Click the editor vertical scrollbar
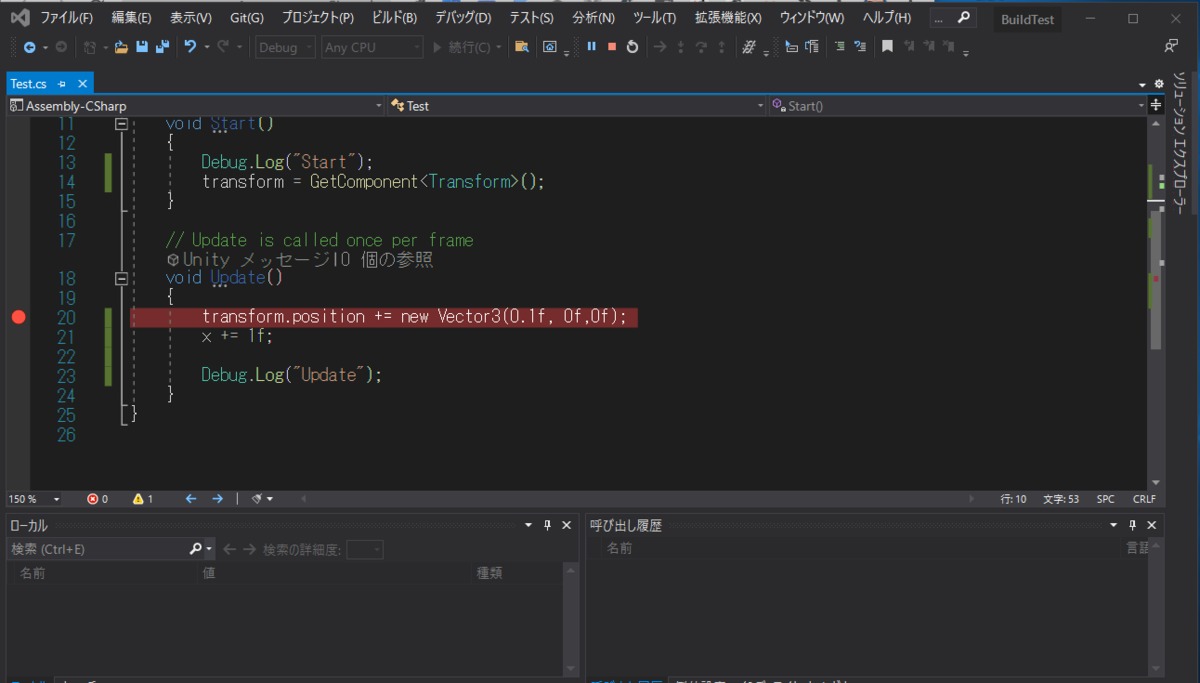This screenshot has width=1200, height=683. [1156, 303]
